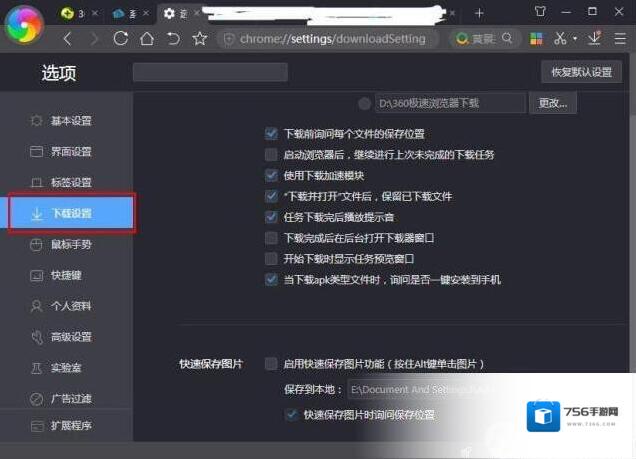The height and width of the screenshot is (459, 636).
Task: Click the settings search field
Action: coord(210,72)
